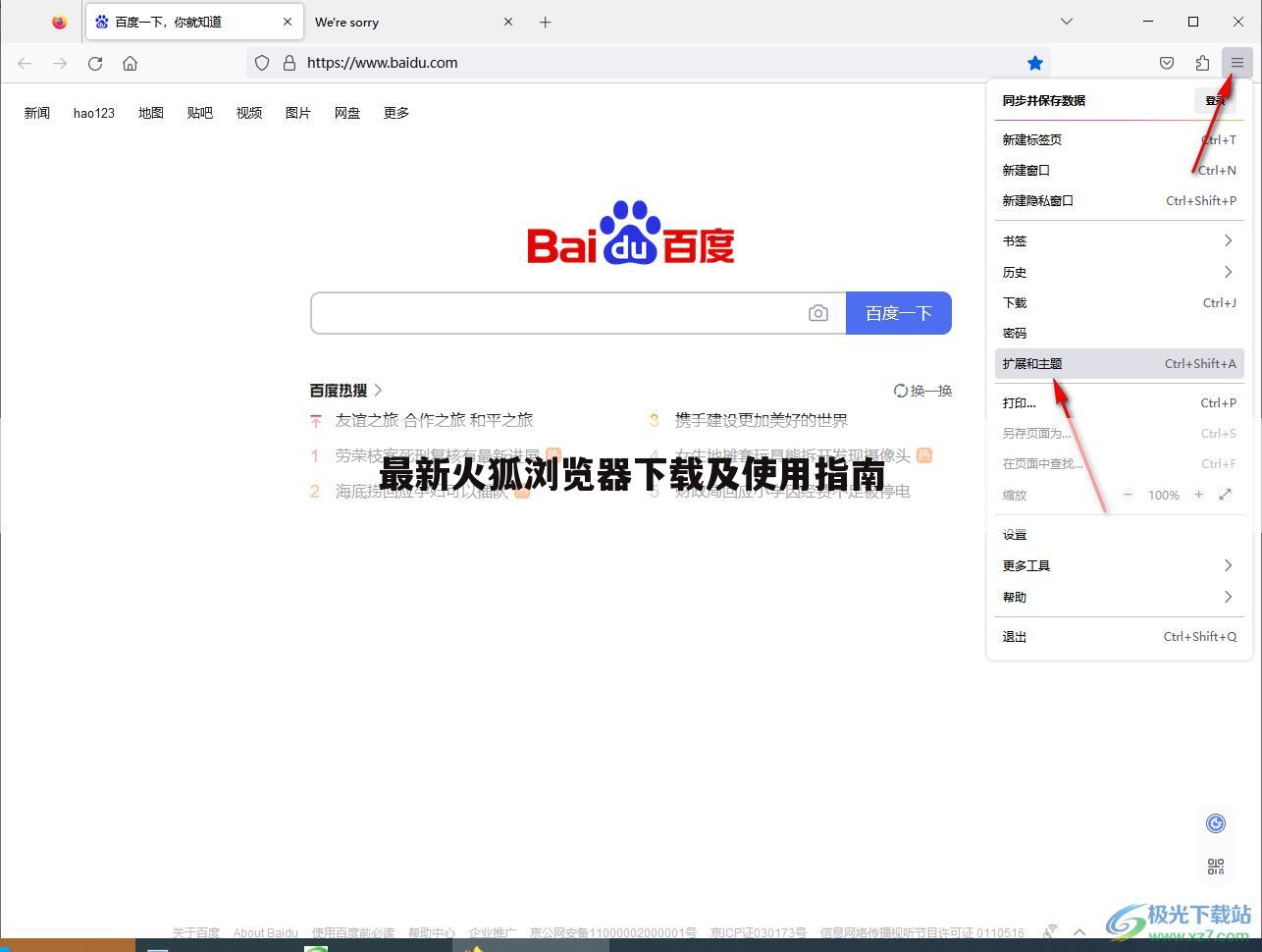Viewport: 1262px width, 952px height.
Task: Close the 百度一下 tab
Action: coord(288,22)
